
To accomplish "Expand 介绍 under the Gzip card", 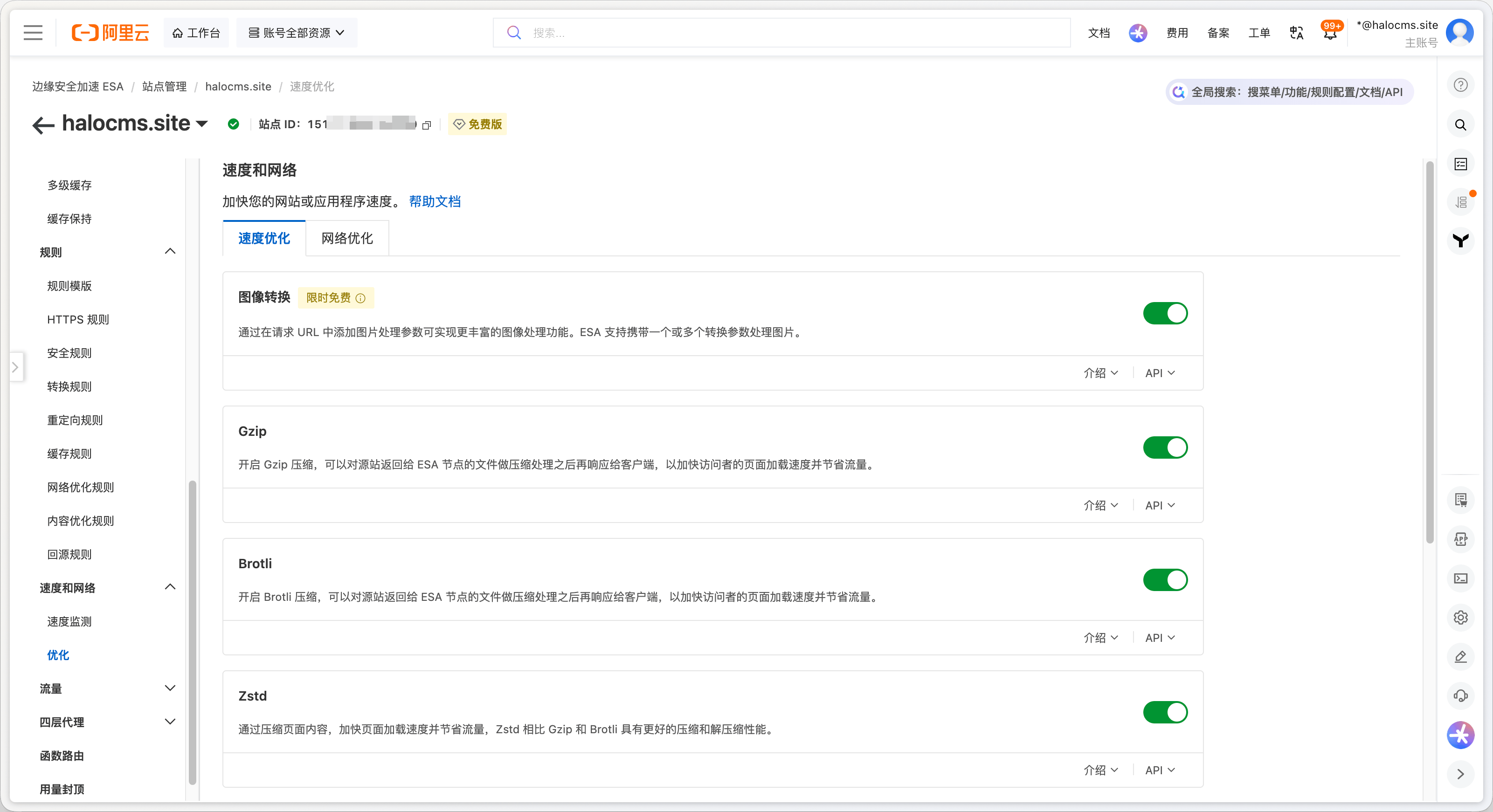I will tap(1100, 505).
